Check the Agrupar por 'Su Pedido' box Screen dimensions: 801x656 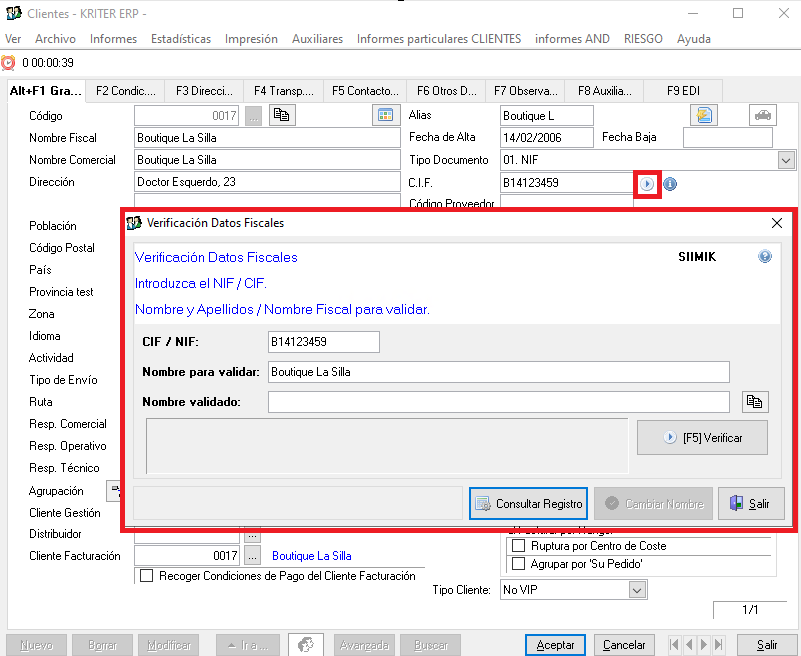518,562
